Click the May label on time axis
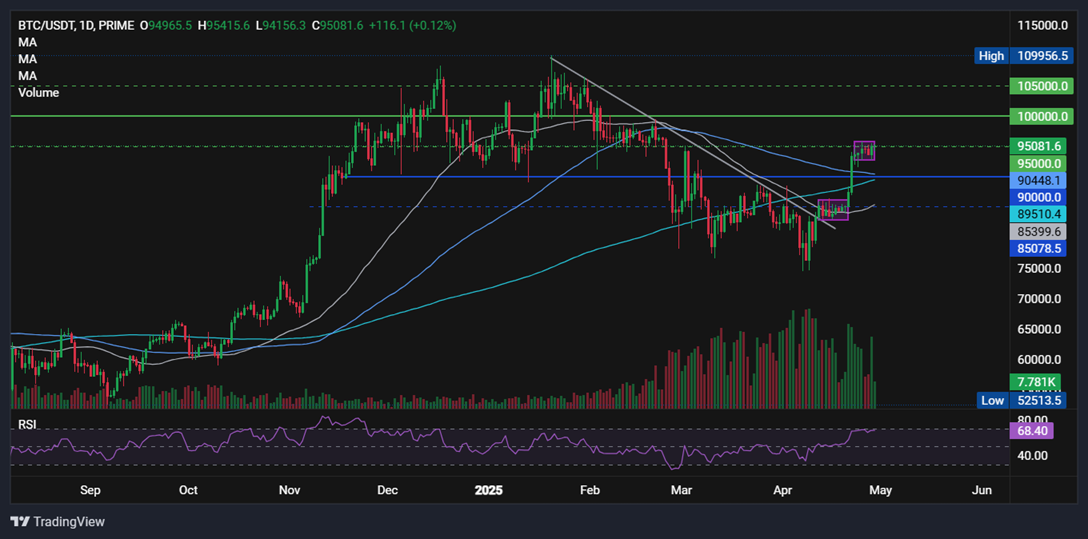 [879, 491]
